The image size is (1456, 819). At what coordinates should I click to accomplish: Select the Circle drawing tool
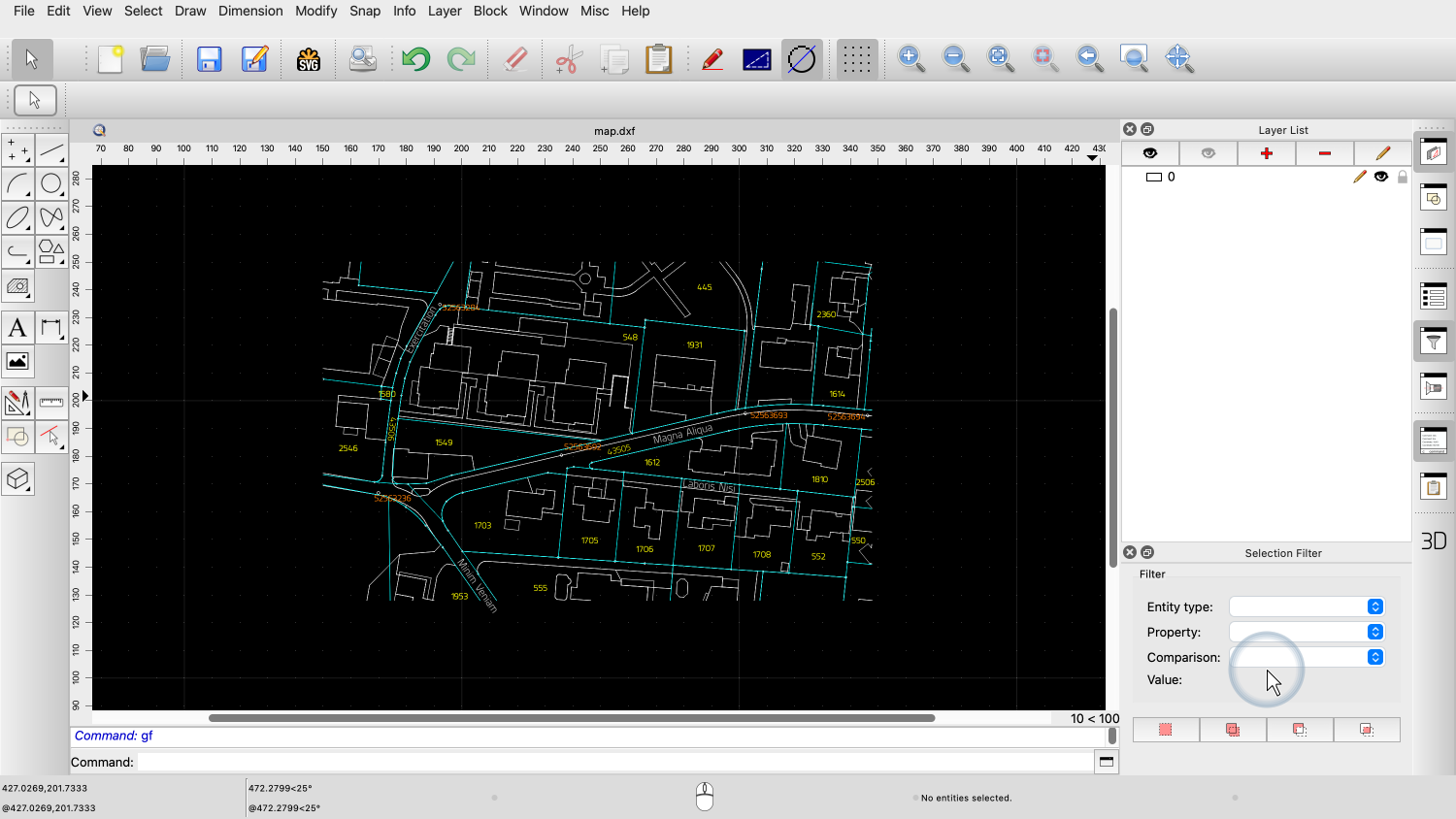51,183
